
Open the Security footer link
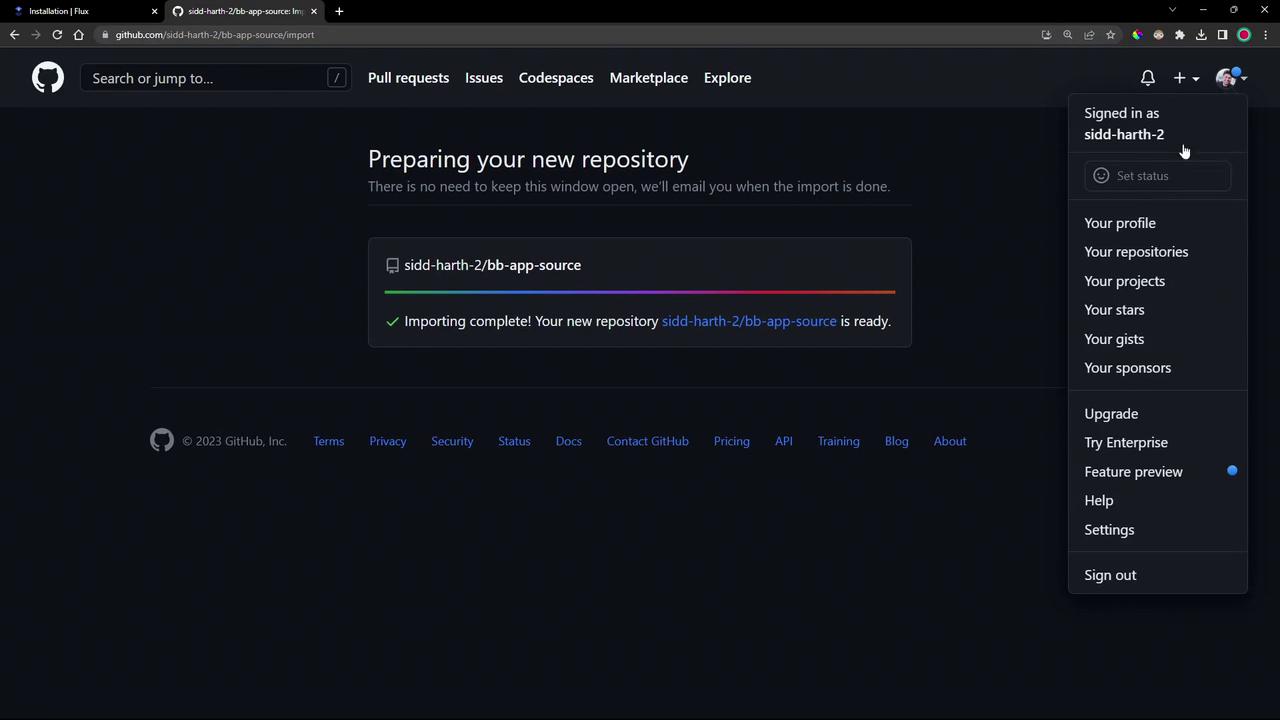452,441
